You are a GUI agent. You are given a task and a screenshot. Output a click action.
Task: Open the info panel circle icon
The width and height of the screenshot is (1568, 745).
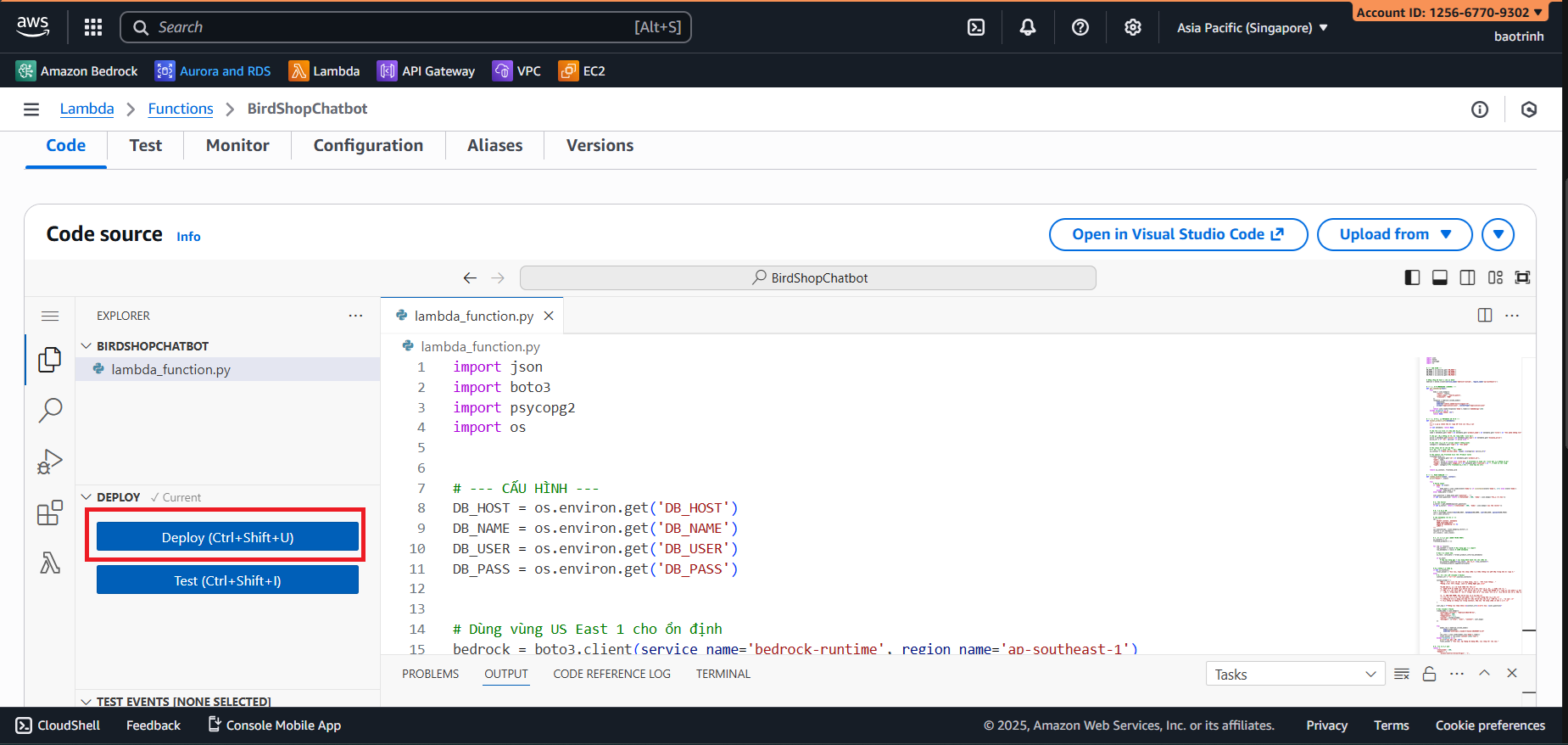[1480, 109]
